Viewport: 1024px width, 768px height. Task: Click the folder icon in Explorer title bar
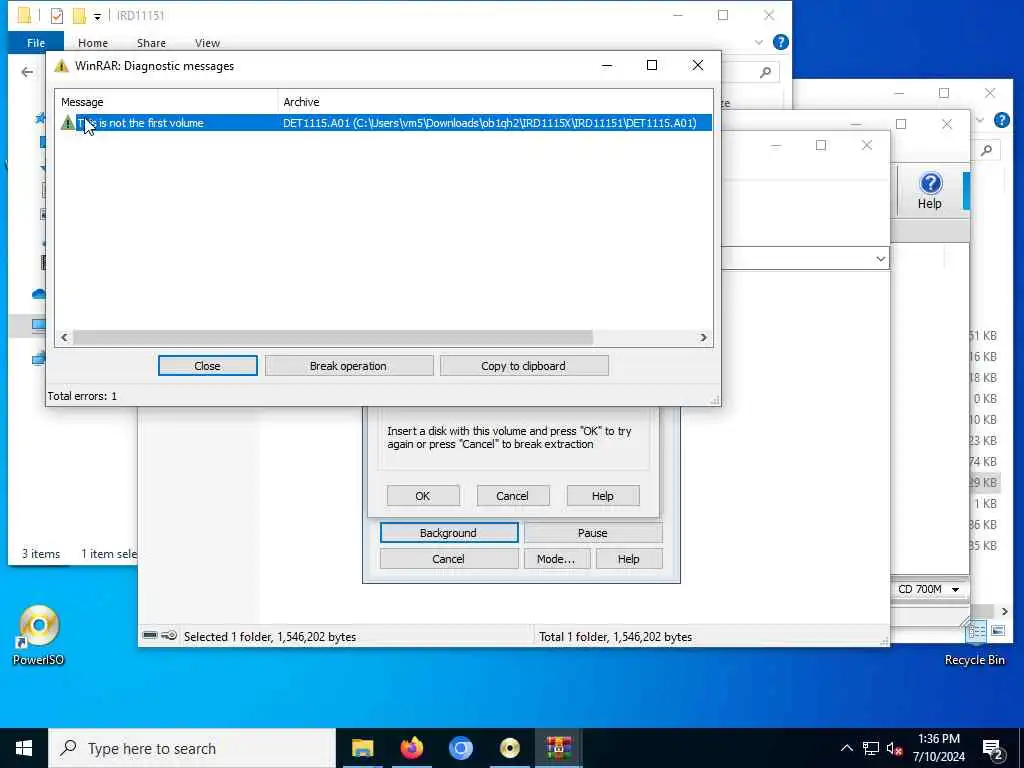(x=24, y=15)
